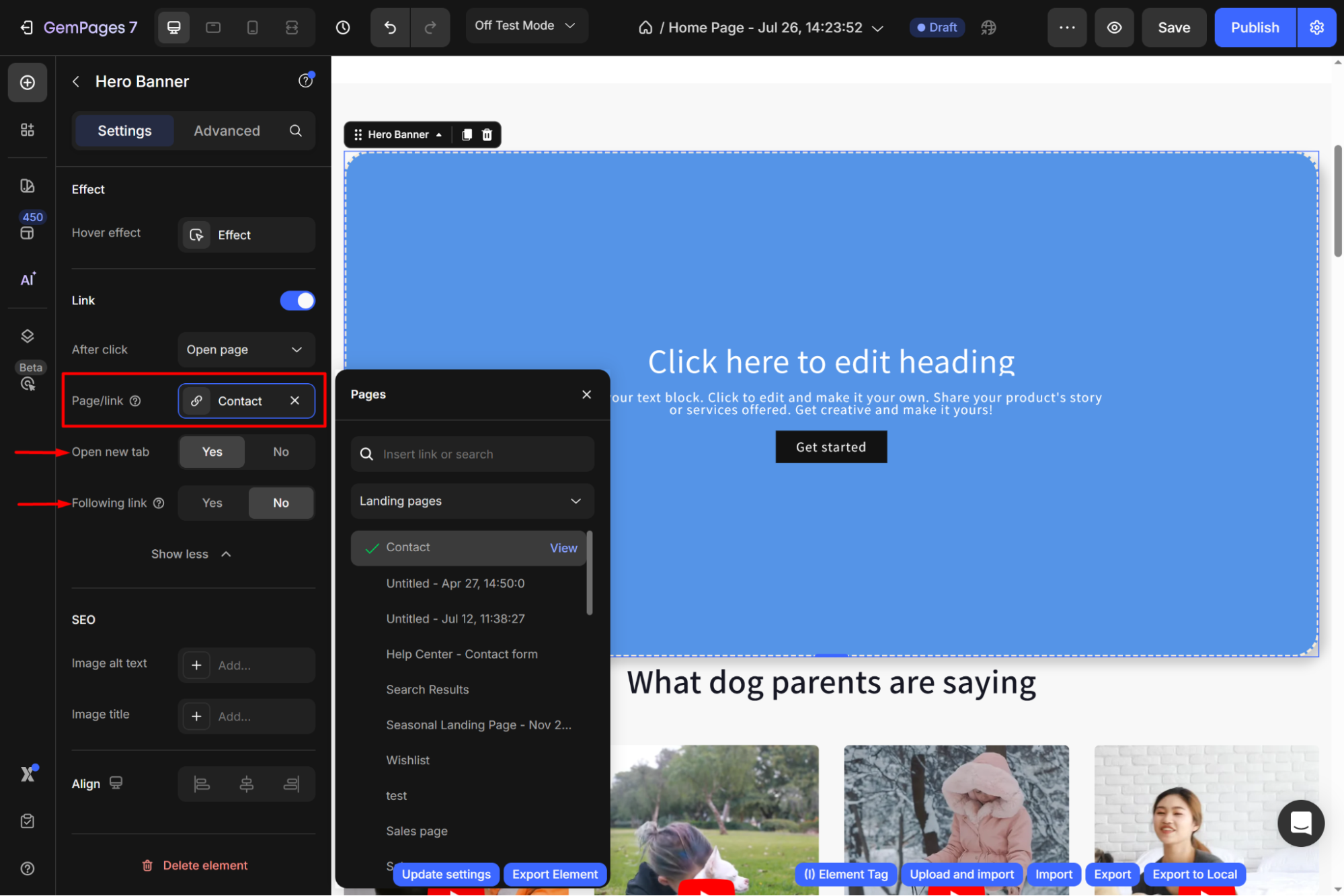This screenshot has width=1344, height=896.
Task: Click the Insert link or search field
Action: click(481, 454)
